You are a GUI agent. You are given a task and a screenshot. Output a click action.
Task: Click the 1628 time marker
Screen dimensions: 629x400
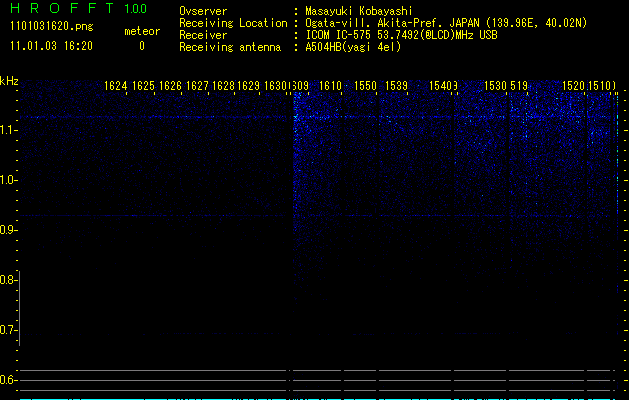coord(223,86)
